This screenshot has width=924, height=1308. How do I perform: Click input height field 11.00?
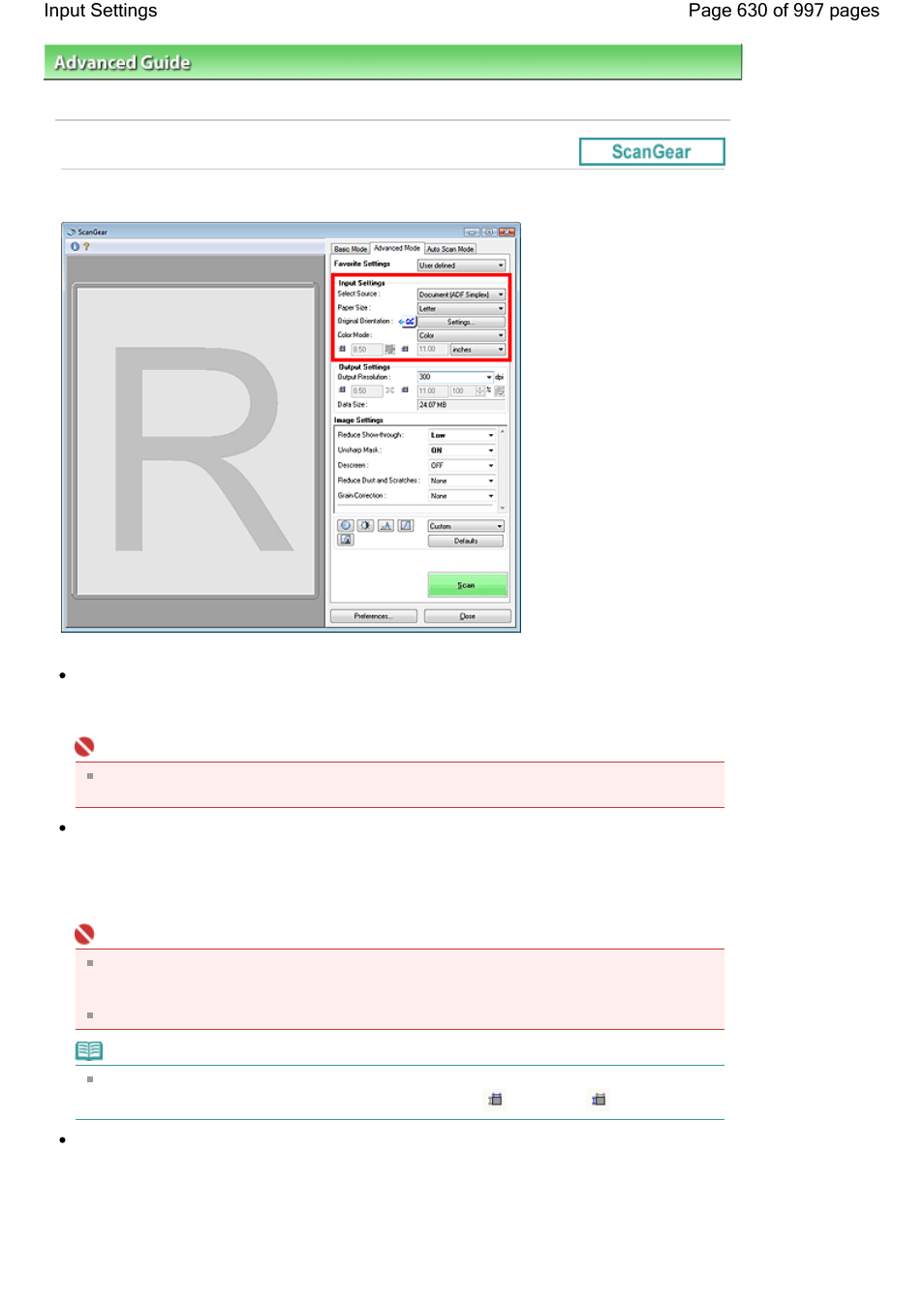point(431,350)
